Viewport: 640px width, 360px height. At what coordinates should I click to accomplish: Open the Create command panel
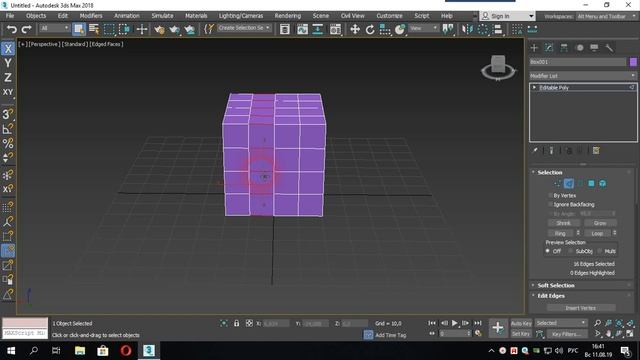[534, 48]
